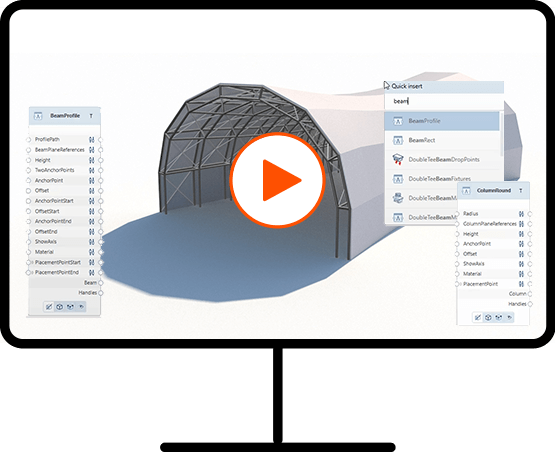The width and height of the screenshot is (555, 457).
Task: Click the slider icon beside the Height input in BeamProfile
Action: point(92,160)
